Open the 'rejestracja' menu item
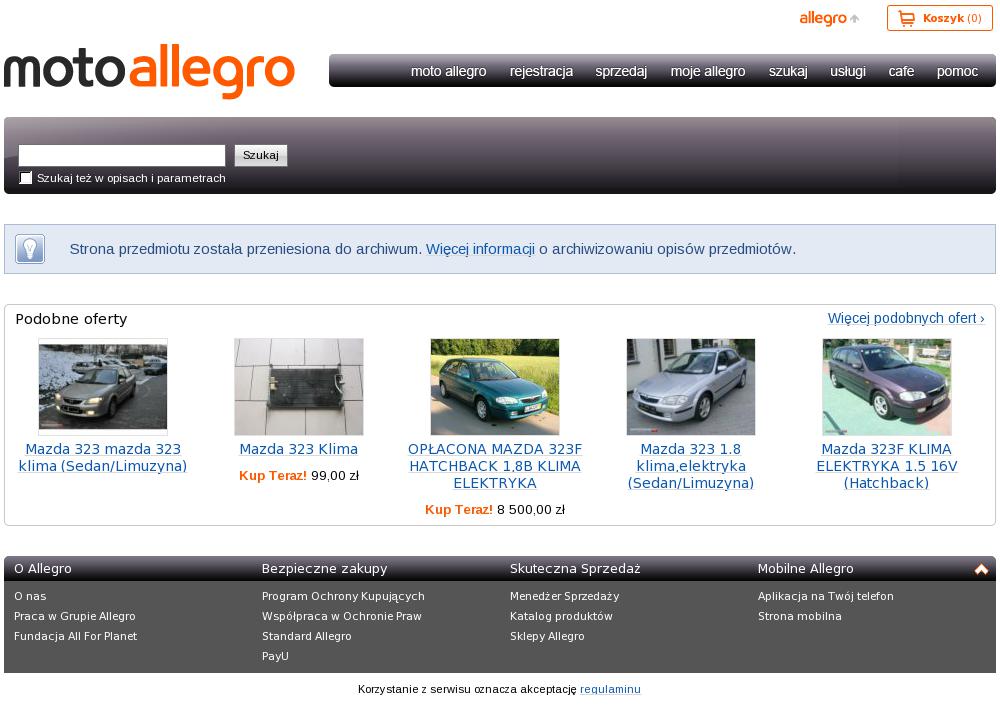The width and height of the screenshot is (1000, 709). 541,71
